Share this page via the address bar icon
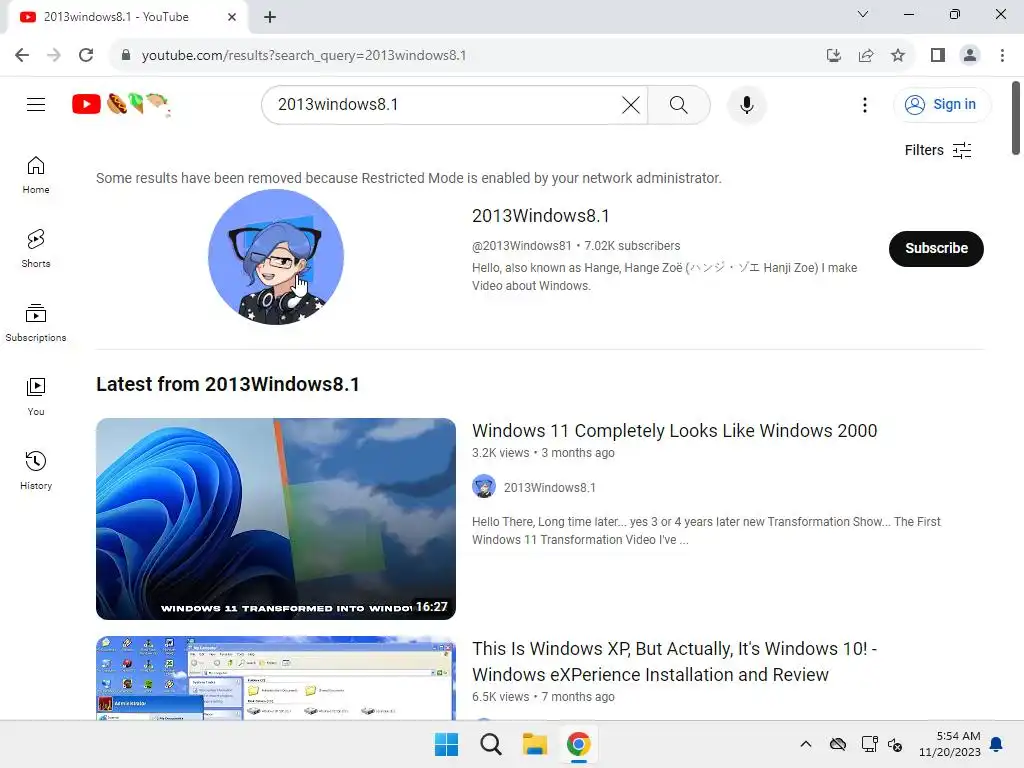The height and width of the screenshot is (768, 1024). tap(866, 55)
